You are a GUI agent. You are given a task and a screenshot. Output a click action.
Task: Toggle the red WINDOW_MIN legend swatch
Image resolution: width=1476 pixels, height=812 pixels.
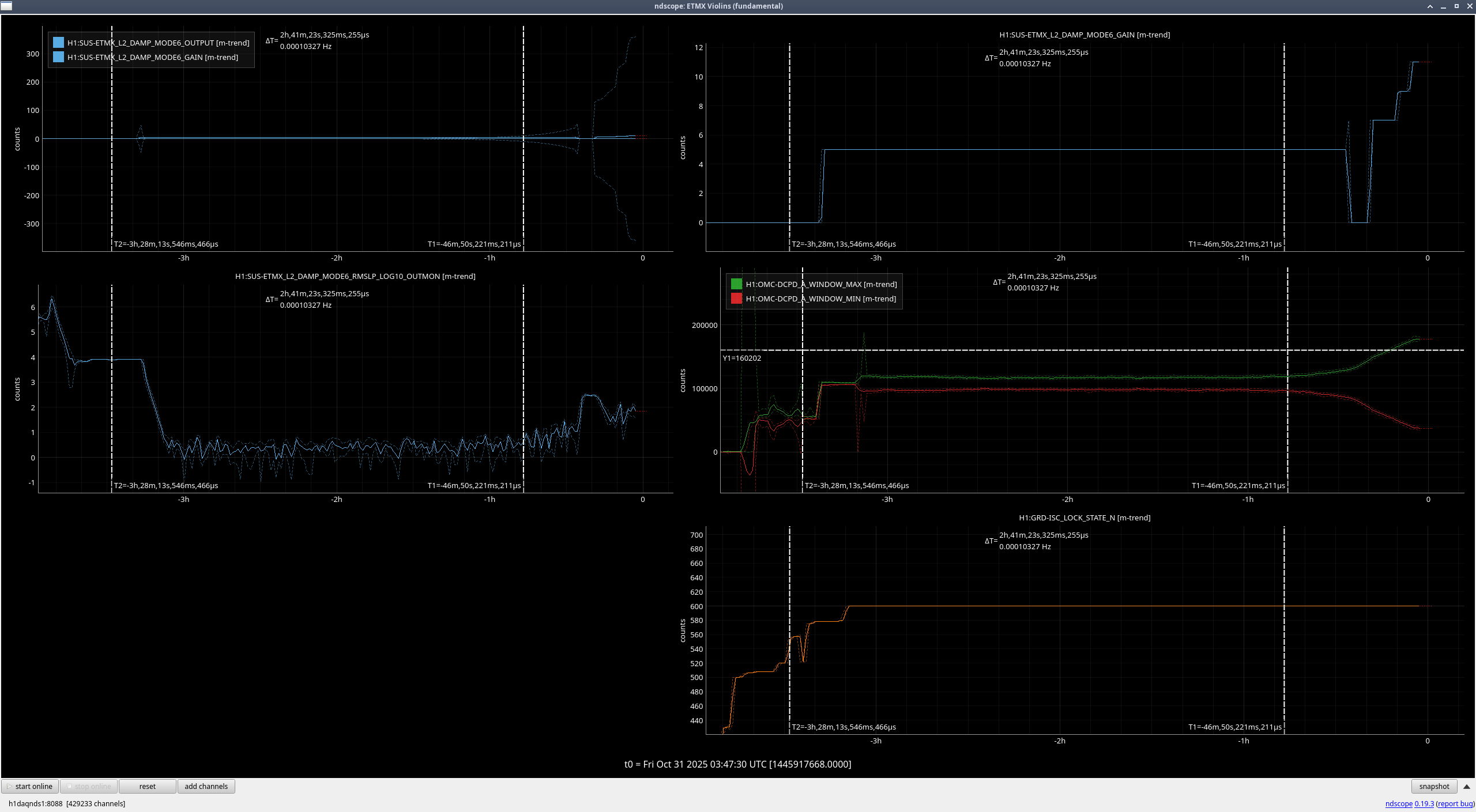[x=736, y=299]
